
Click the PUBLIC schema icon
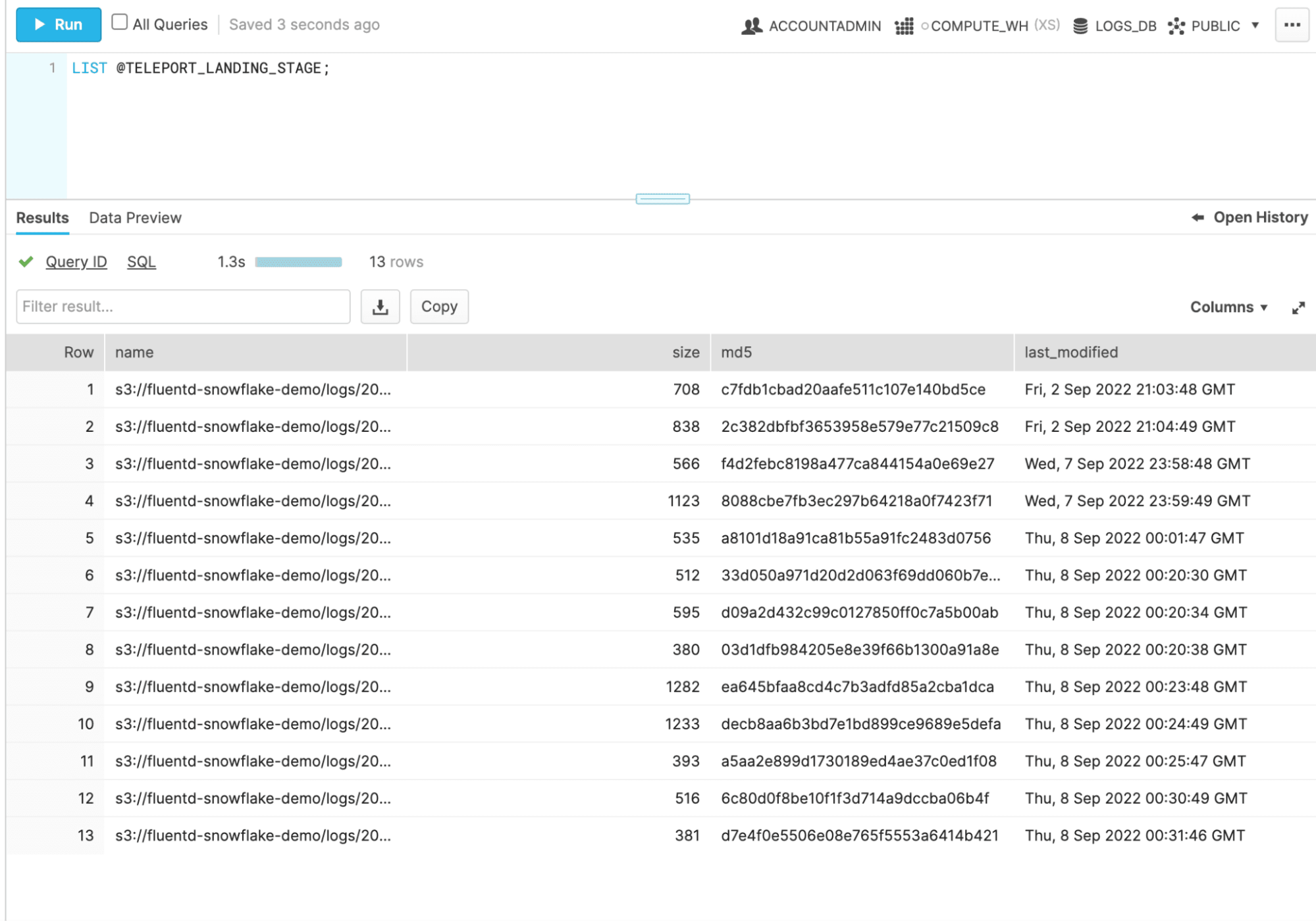coord(1176,26)
